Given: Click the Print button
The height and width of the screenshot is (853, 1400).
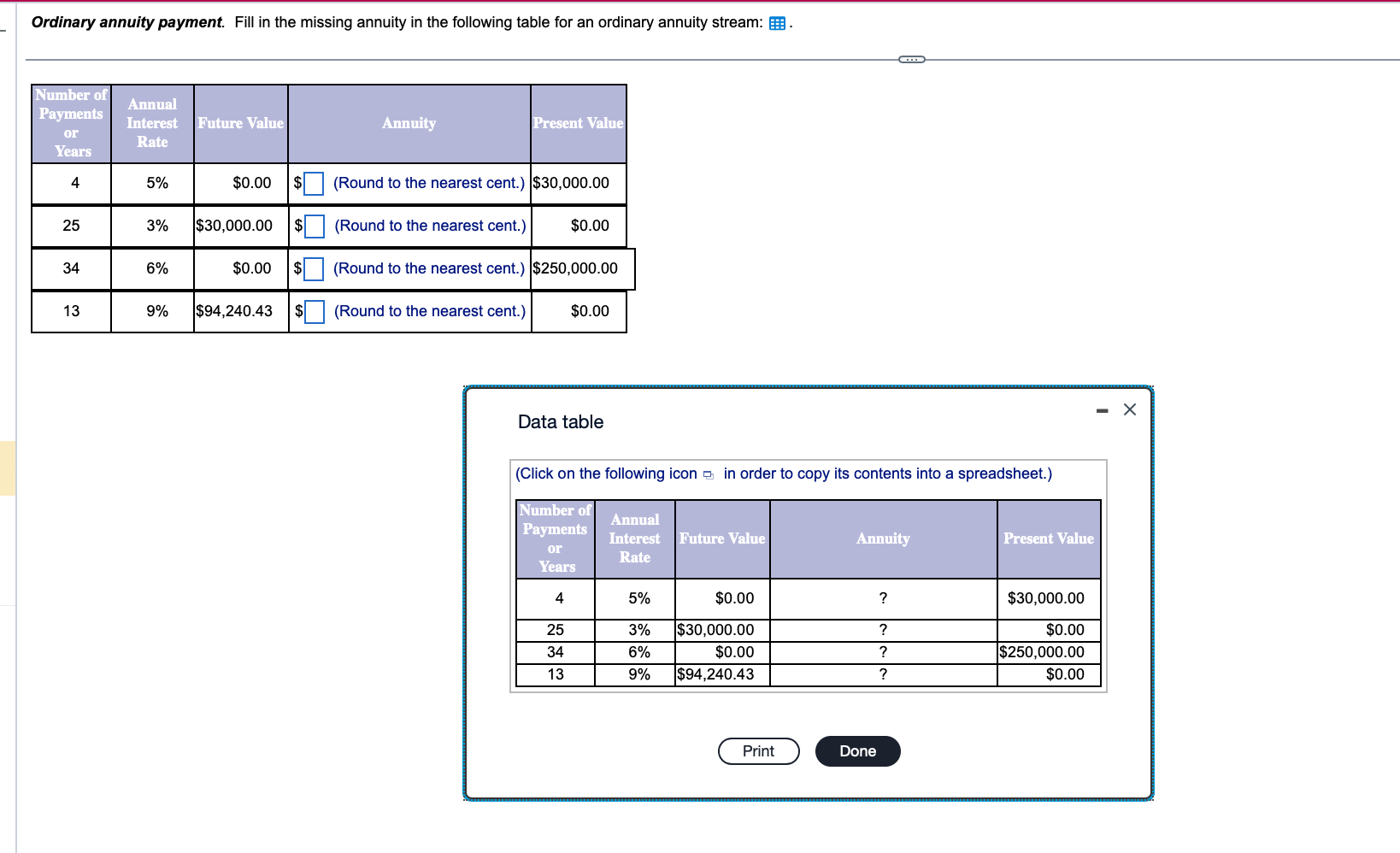Looking at the screenshot, I should coord(758,750).
